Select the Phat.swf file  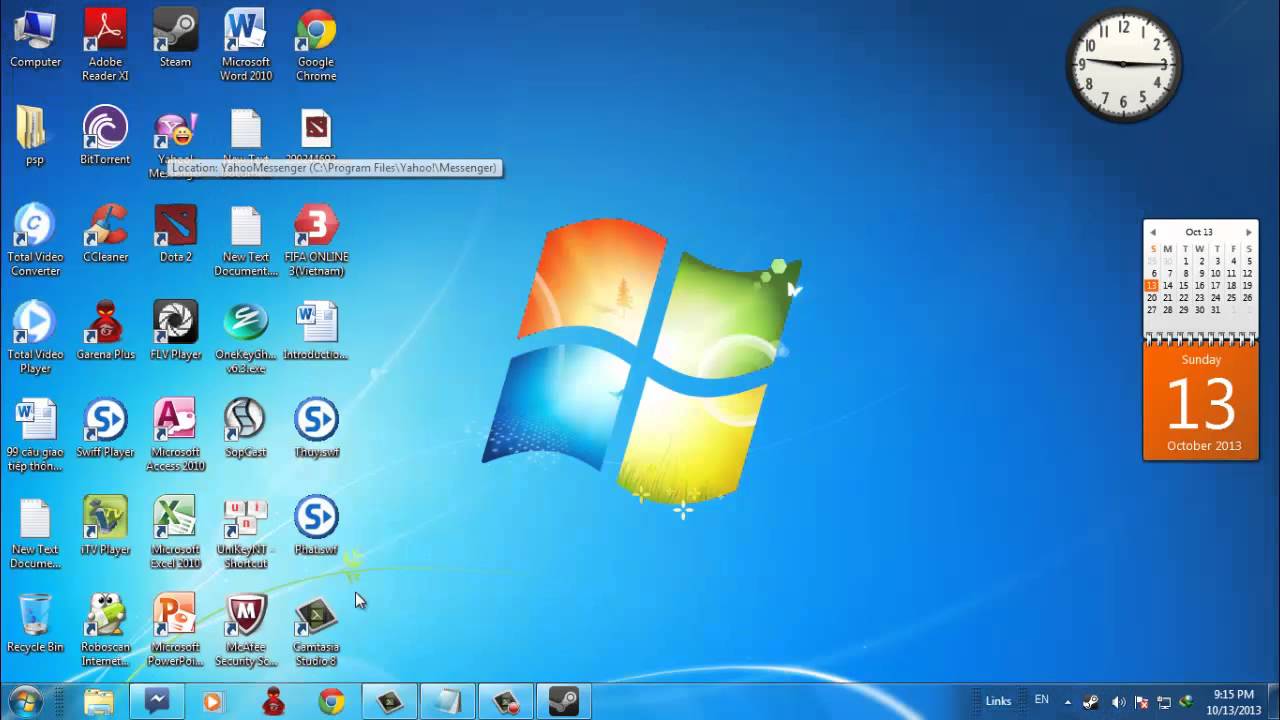(316, 526)
